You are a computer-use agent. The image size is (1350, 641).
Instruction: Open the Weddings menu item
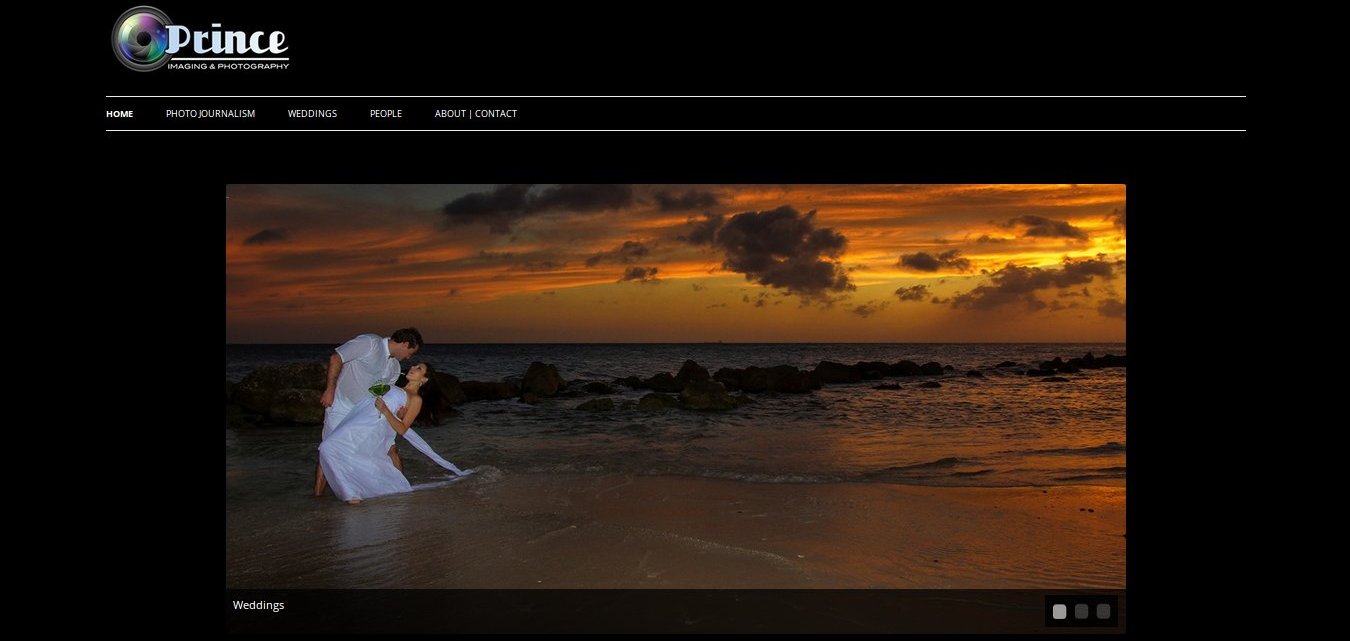(x=312, y=114)
